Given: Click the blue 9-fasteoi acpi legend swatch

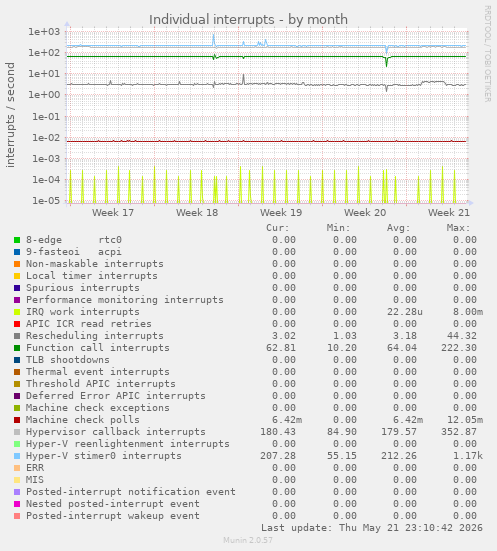Looking at the screenshot, I should pos(17,252).
